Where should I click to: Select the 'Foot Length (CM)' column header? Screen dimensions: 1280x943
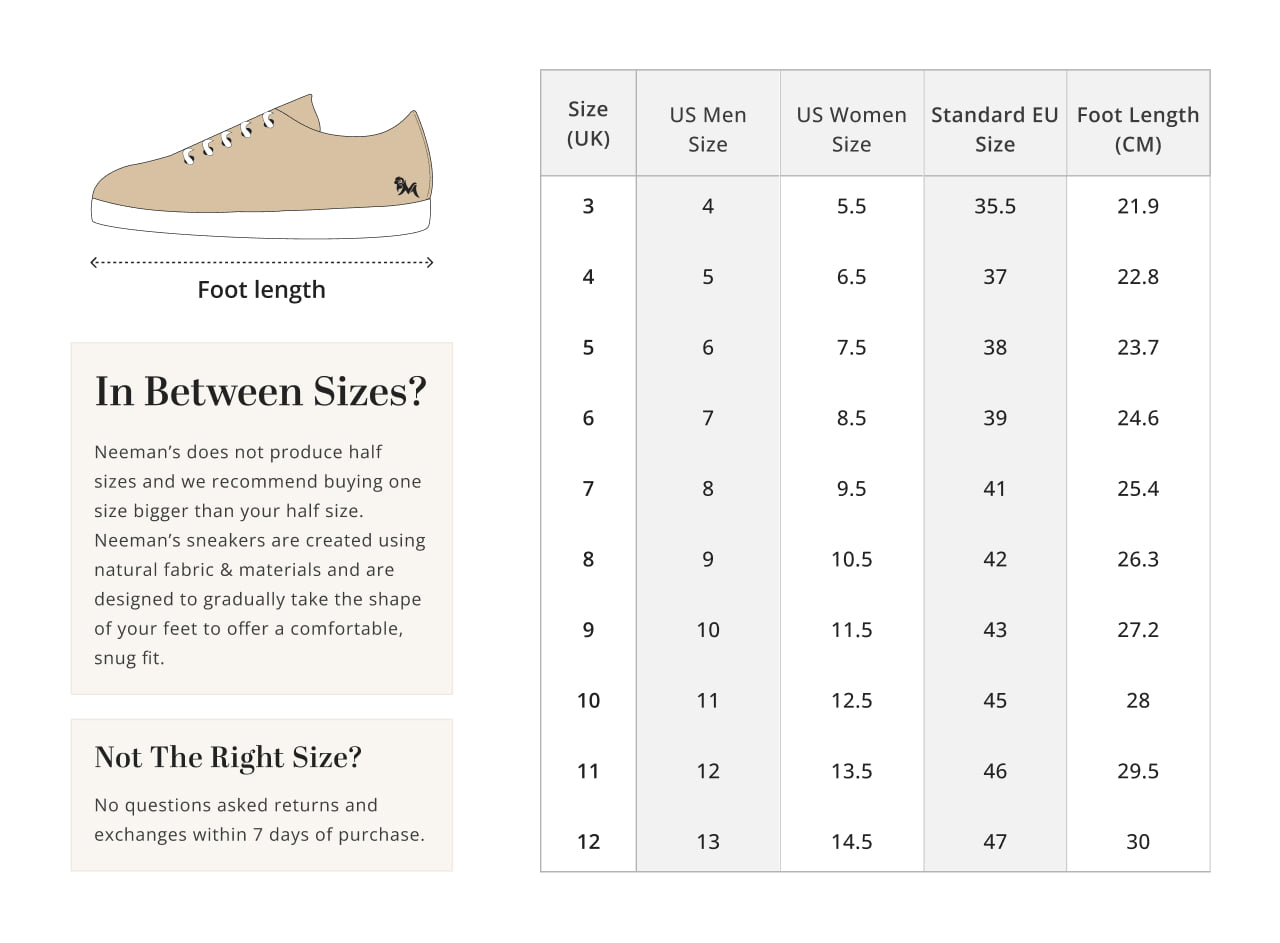tap(1138, 129)
